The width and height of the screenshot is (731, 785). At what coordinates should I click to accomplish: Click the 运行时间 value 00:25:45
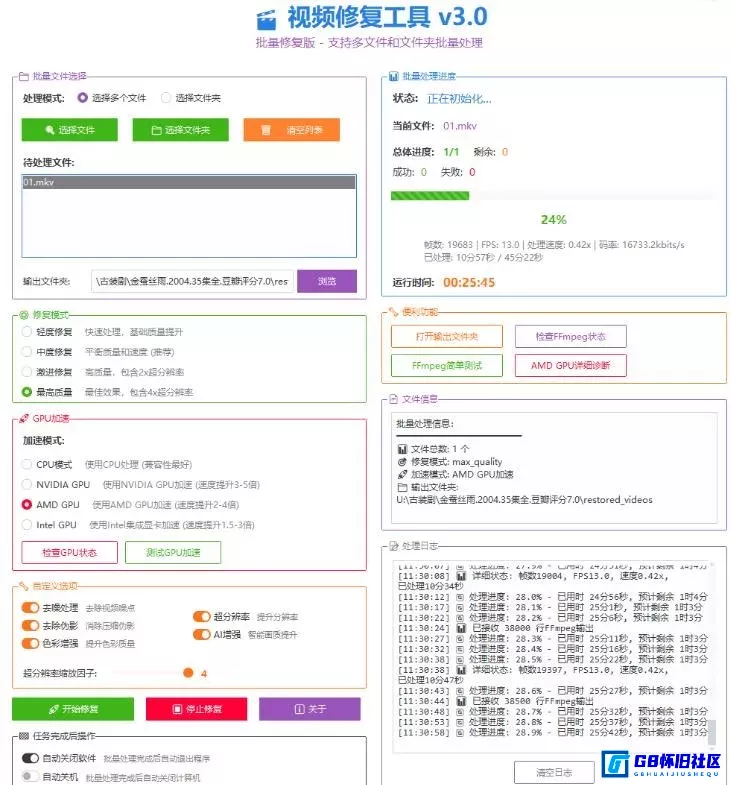pos(469,282)
